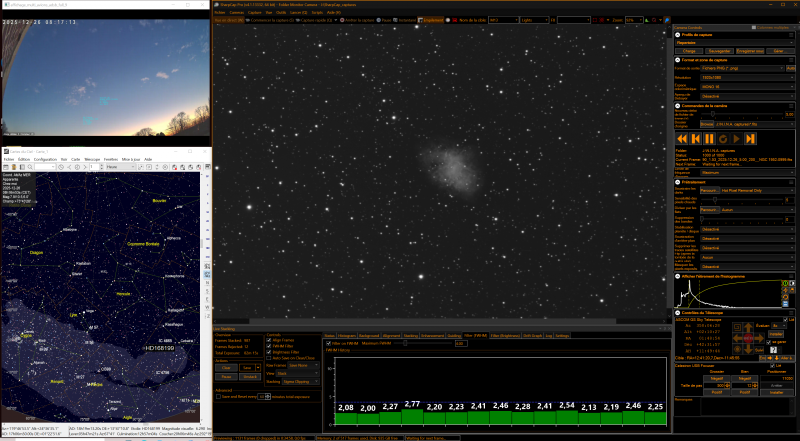Screen dimensions: 800x441
Task: Toggle Filter on FWHM checkbox
Action: (x=328, y=344)
